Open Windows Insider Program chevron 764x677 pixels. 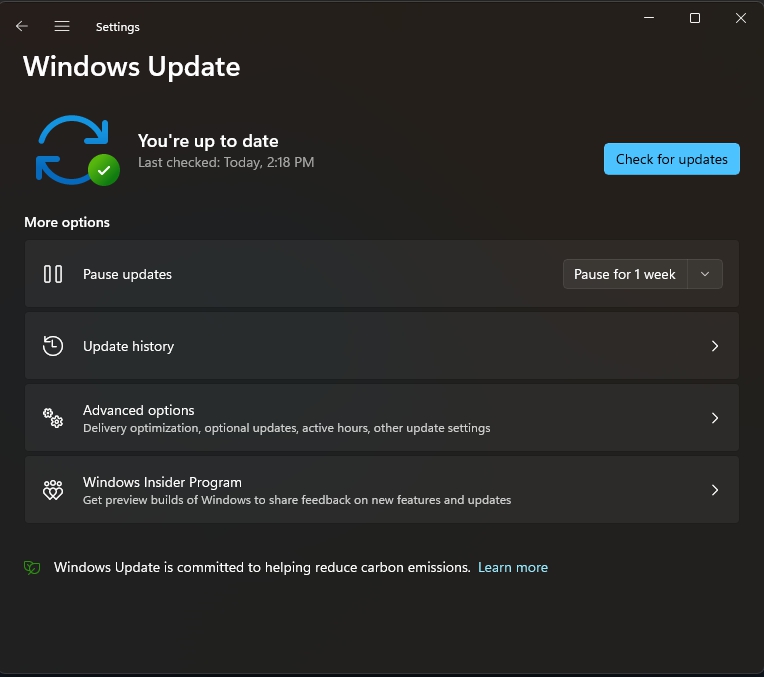pos(715,490)
